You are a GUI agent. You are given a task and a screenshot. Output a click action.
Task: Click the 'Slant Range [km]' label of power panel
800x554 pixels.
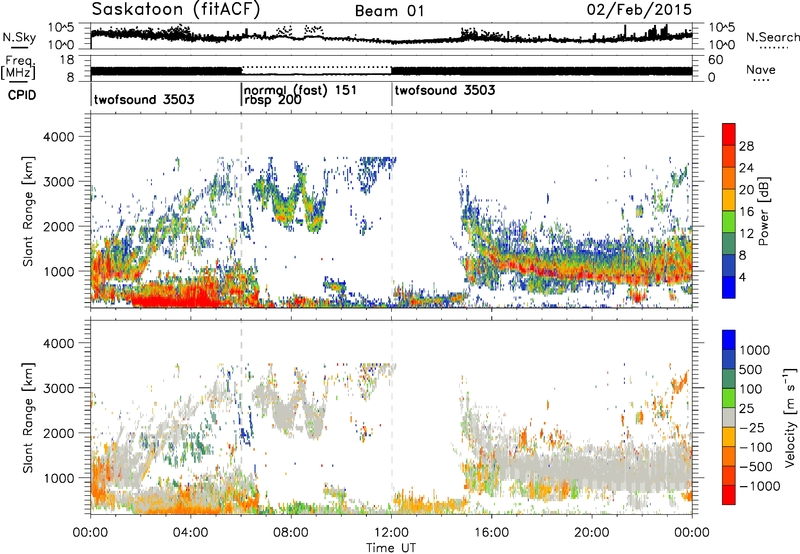(x=29, y=211)
